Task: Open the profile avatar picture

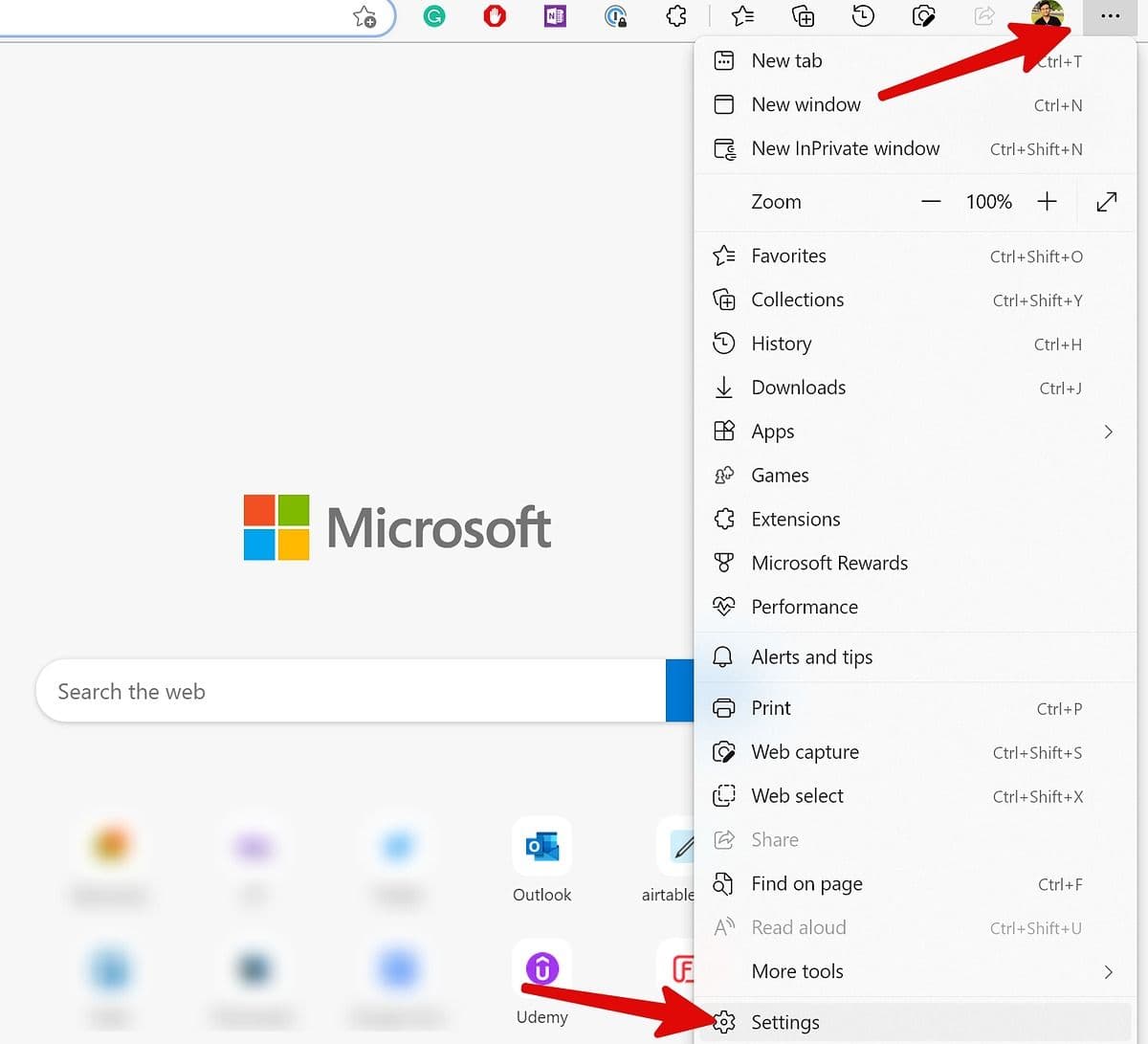Action: [x=1047, y=16]
